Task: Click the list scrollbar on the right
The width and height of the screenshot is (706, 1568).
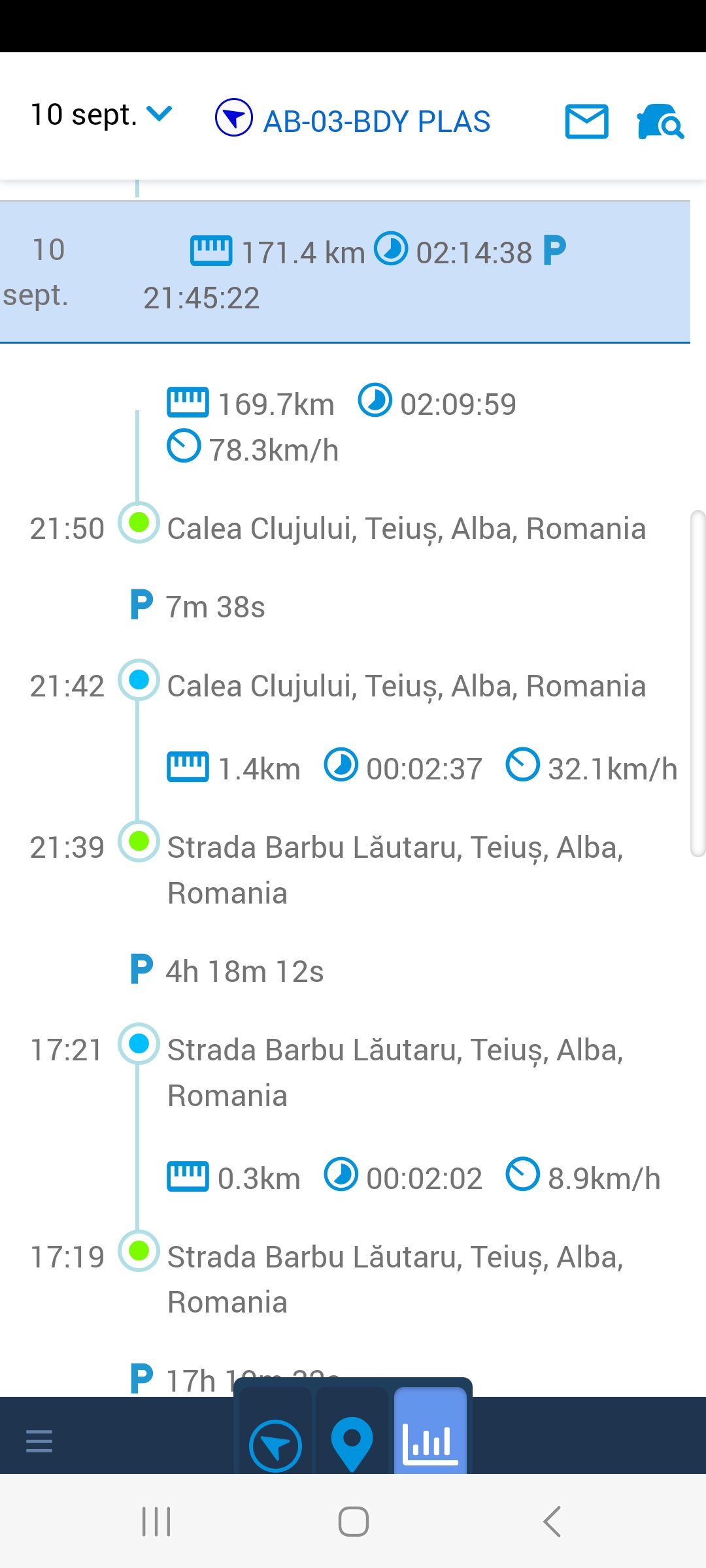Action: coord(698,683)
